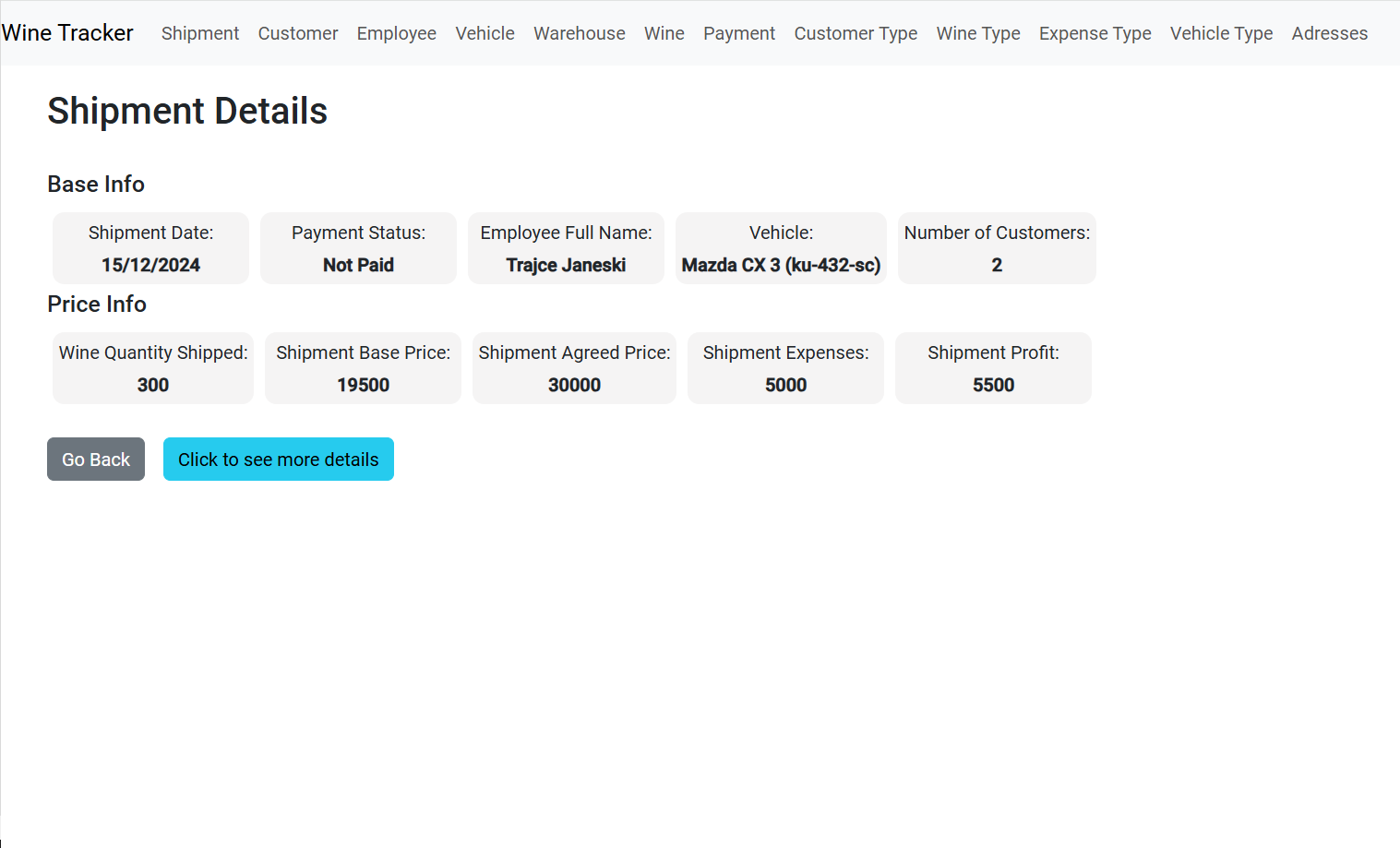Open the Vehicle Type nav link

[1221, 33]
